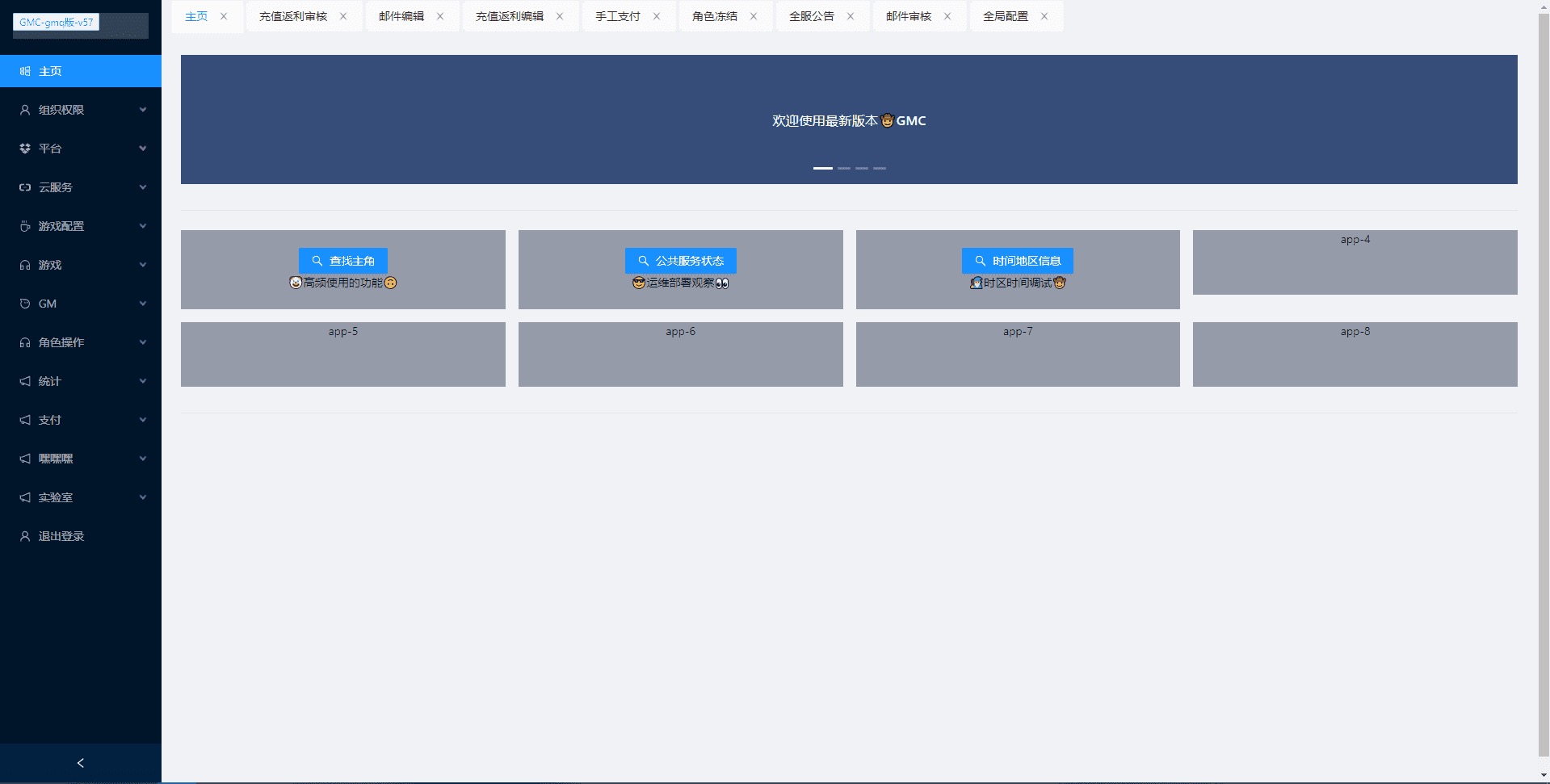The width and height of the screenshot is (1550, 784).
Task: Click the 统计 megaphone icon
Action: point(25,381)
